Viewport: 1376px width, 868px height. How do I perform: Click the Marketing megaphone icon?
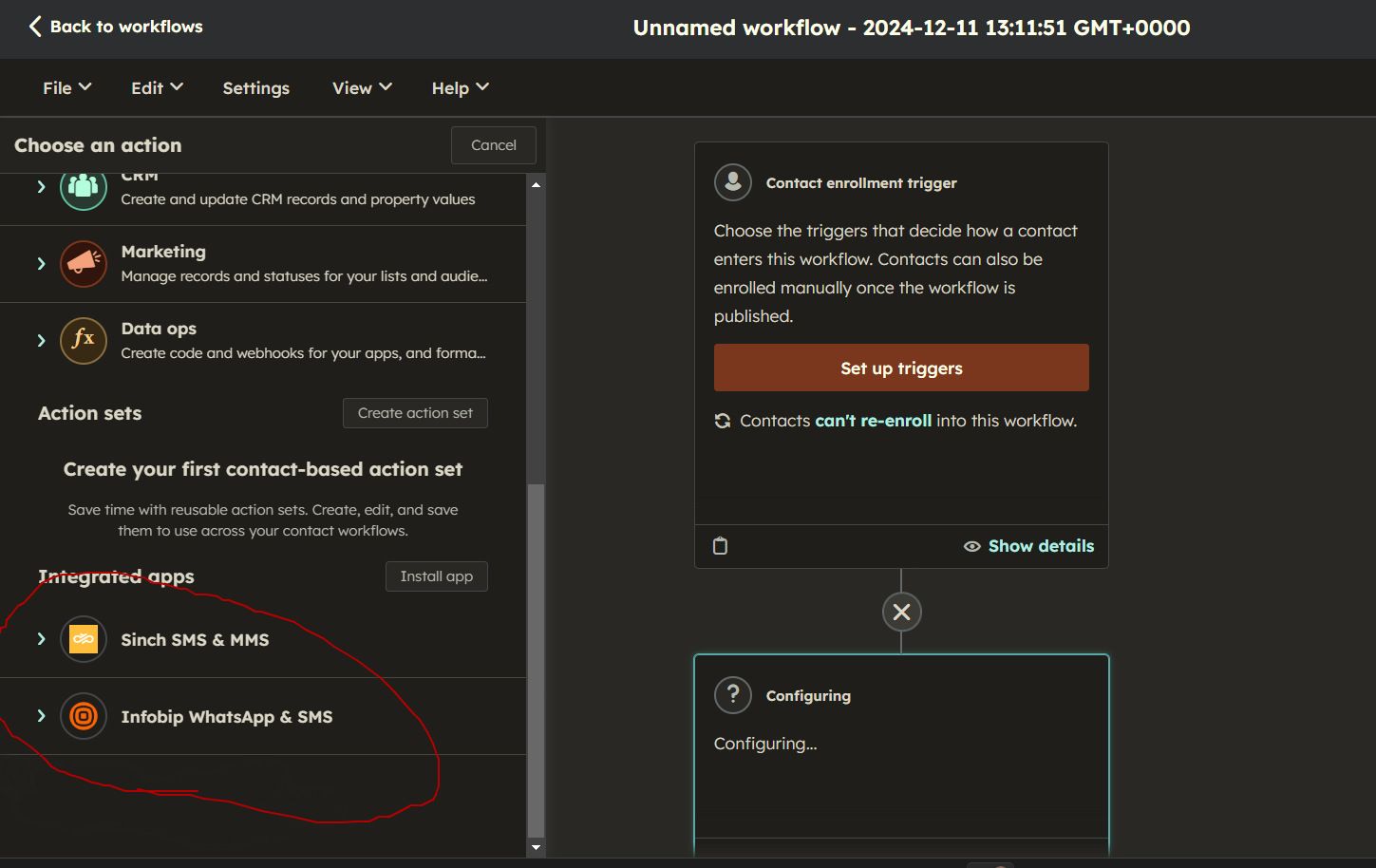coord(83,264)
